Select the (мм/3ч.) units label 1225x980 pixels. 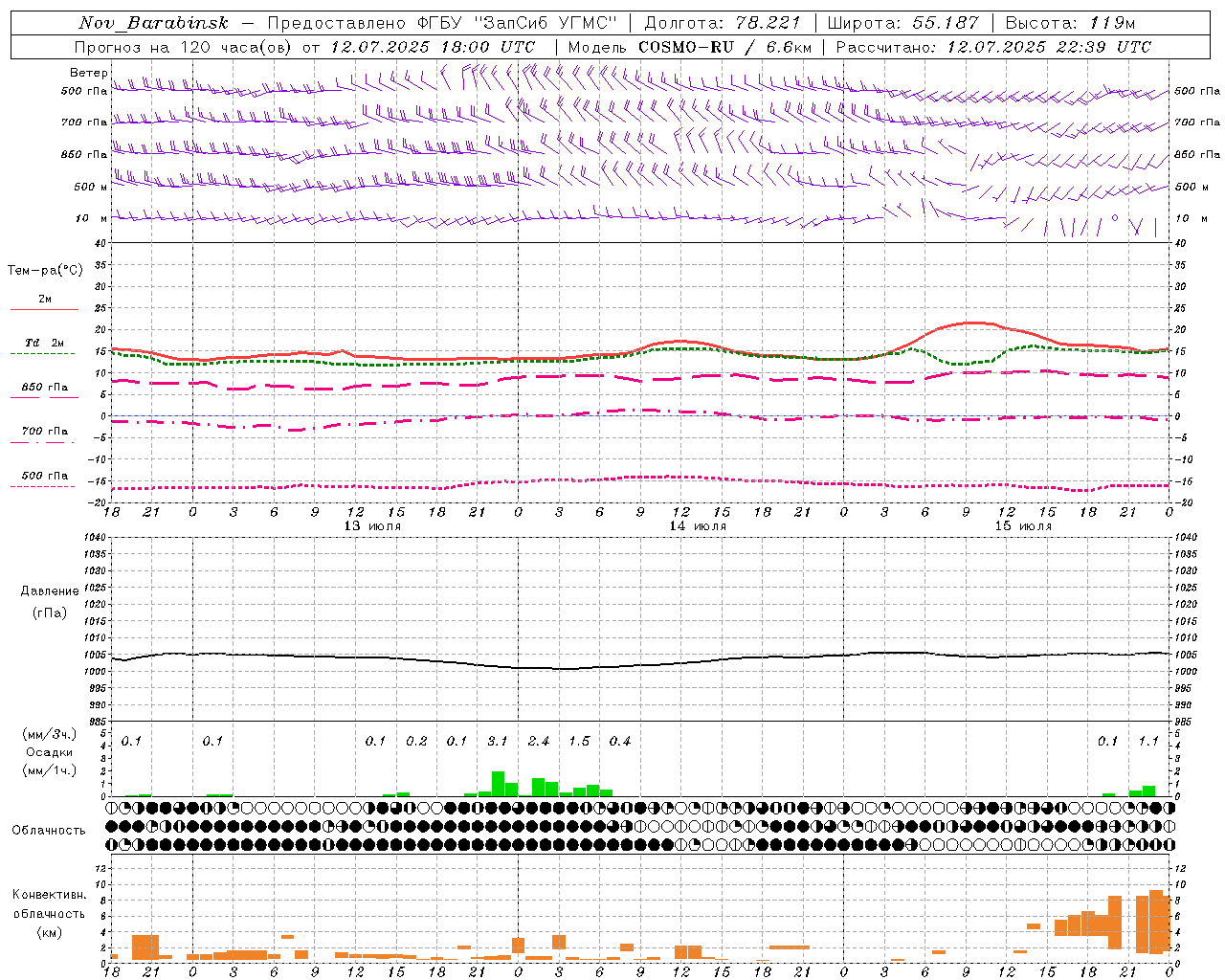(50, 734)
